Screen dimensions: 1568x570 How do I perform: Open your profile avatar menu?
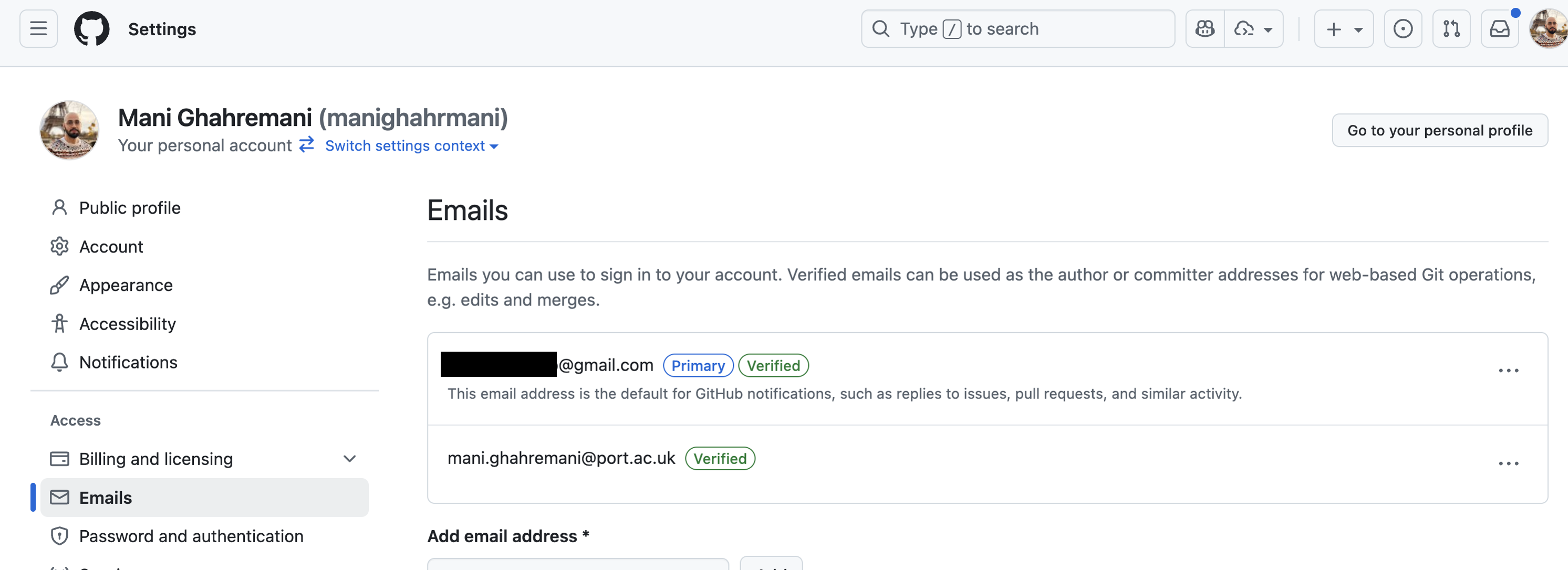(1548, 28)
